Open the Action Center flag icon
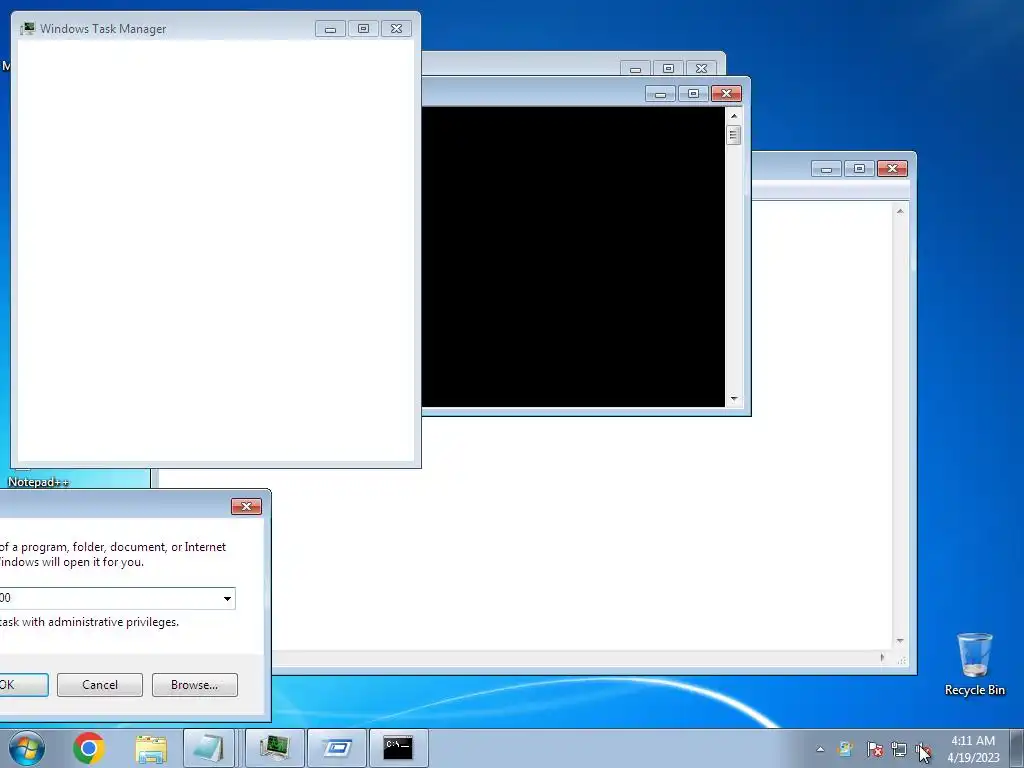 point(874,749)
